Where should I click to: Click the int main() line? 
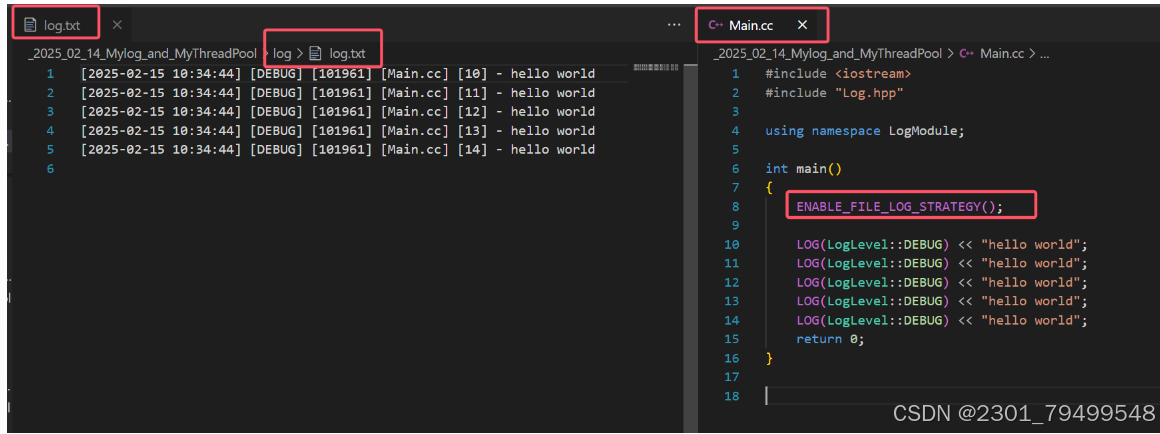(804, 169)
